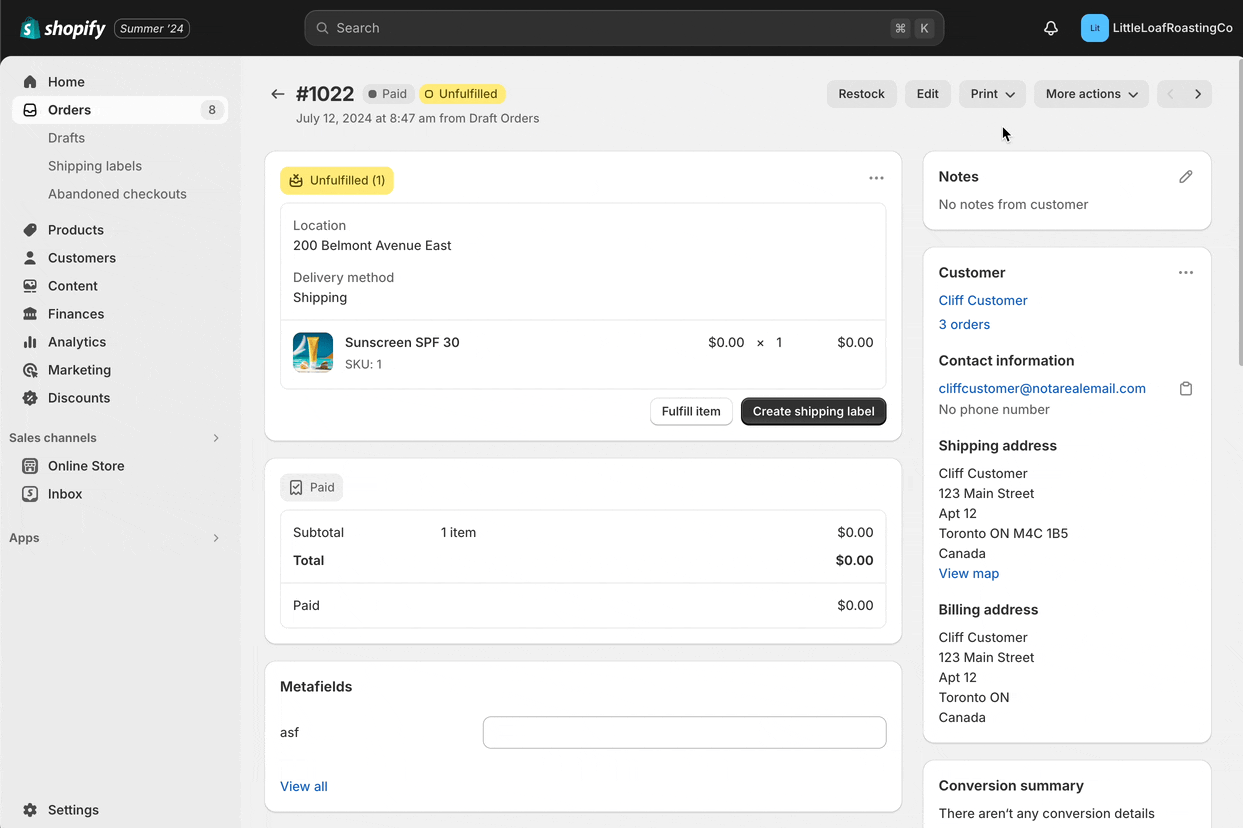Click the asf metafield input

pos(684,733)
